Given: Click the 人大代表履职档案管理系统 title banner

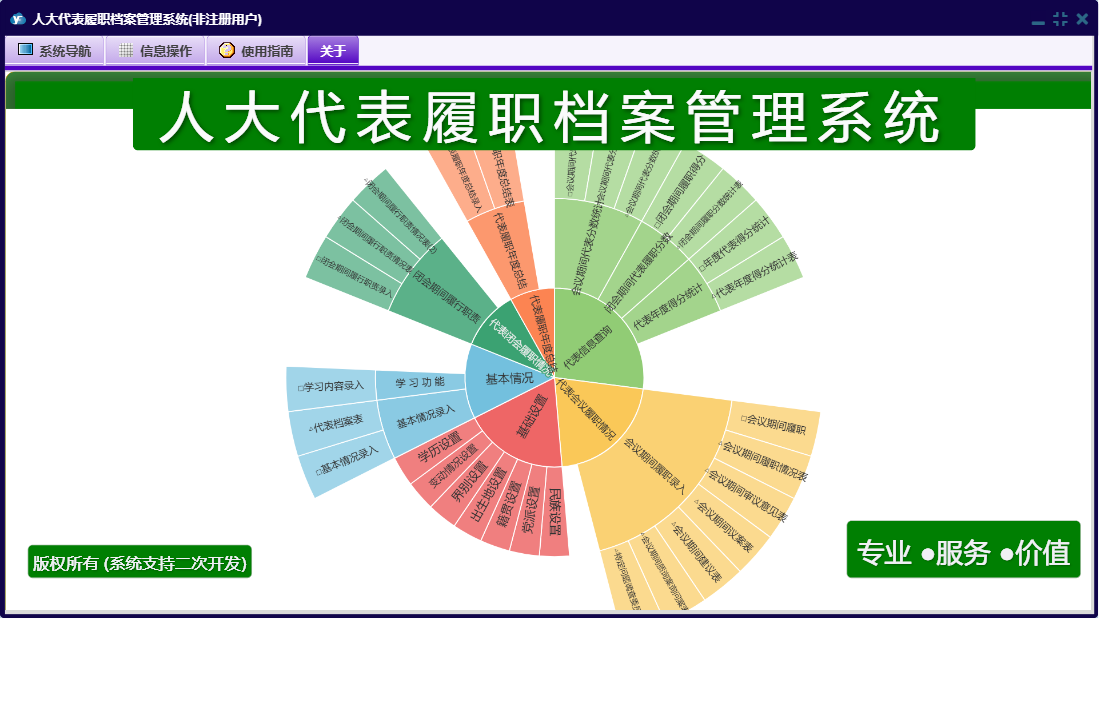Looking at the screenshot, I should (x=554, y=116).
